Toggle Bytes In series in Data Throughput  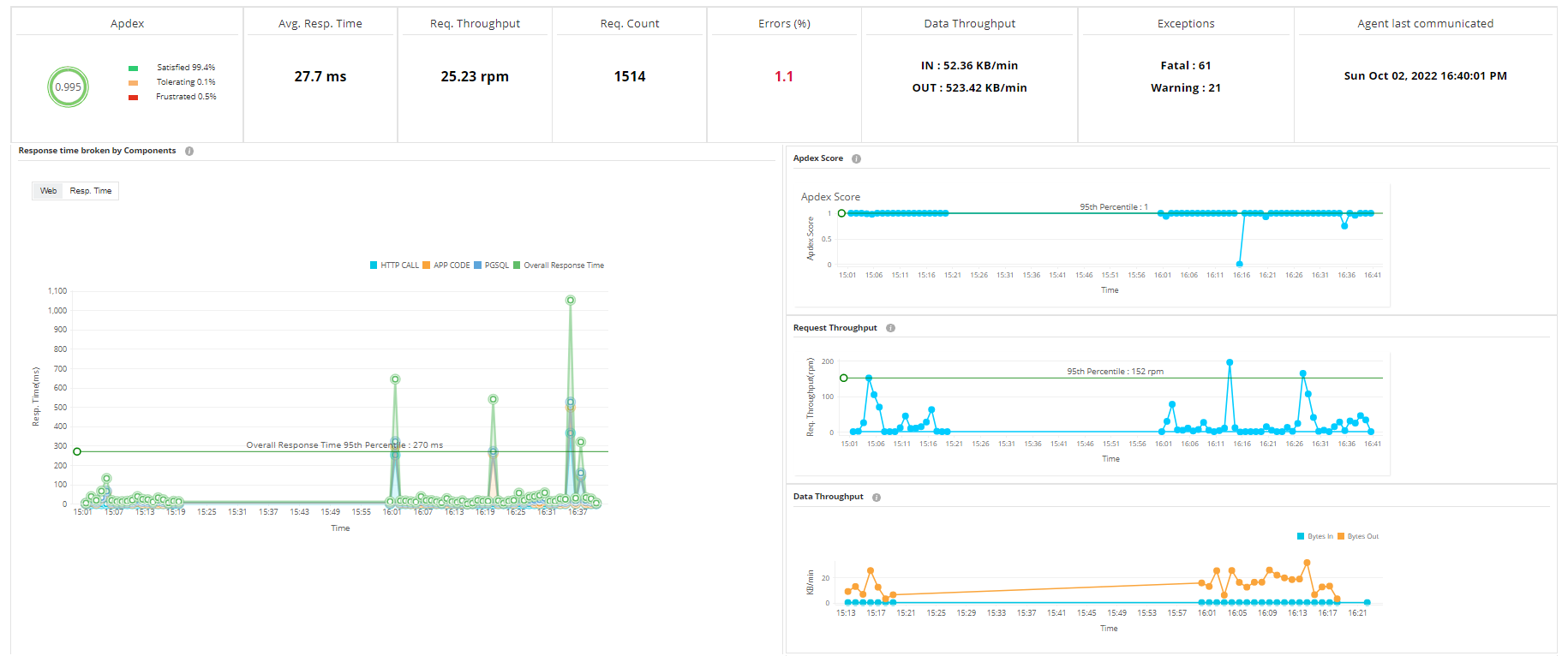coord(1315,537)
